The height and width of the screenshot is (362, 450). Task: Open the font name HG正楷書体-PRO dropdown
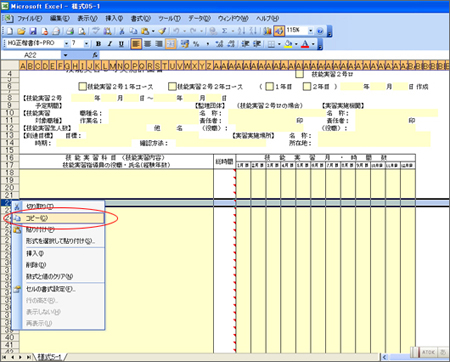66,44
